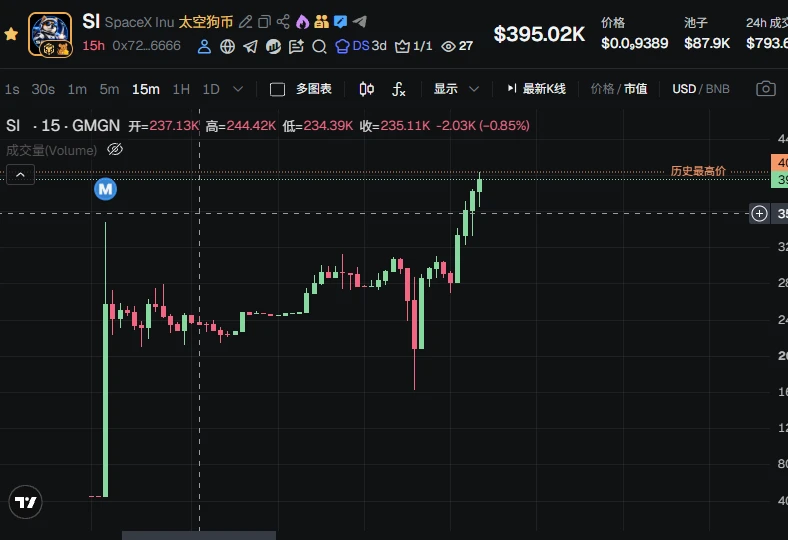Click the plus button on price axis
The width and height of the screenshot is (788, 540).
[x=759, y=213]
